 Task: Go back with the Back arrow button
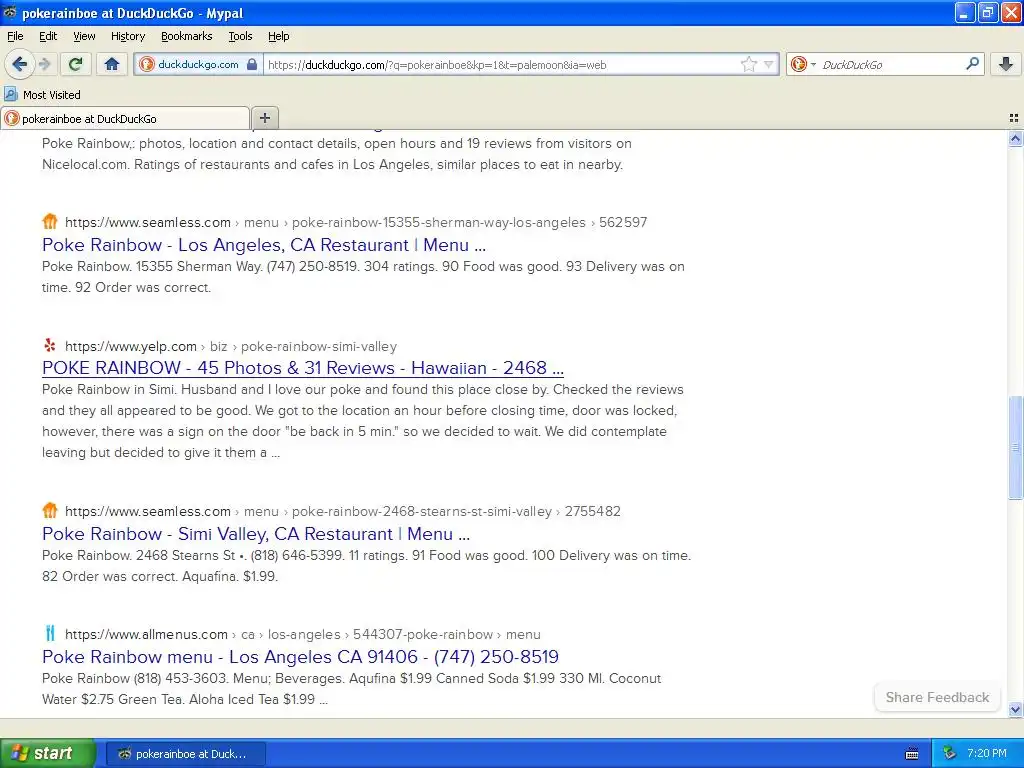19,64
